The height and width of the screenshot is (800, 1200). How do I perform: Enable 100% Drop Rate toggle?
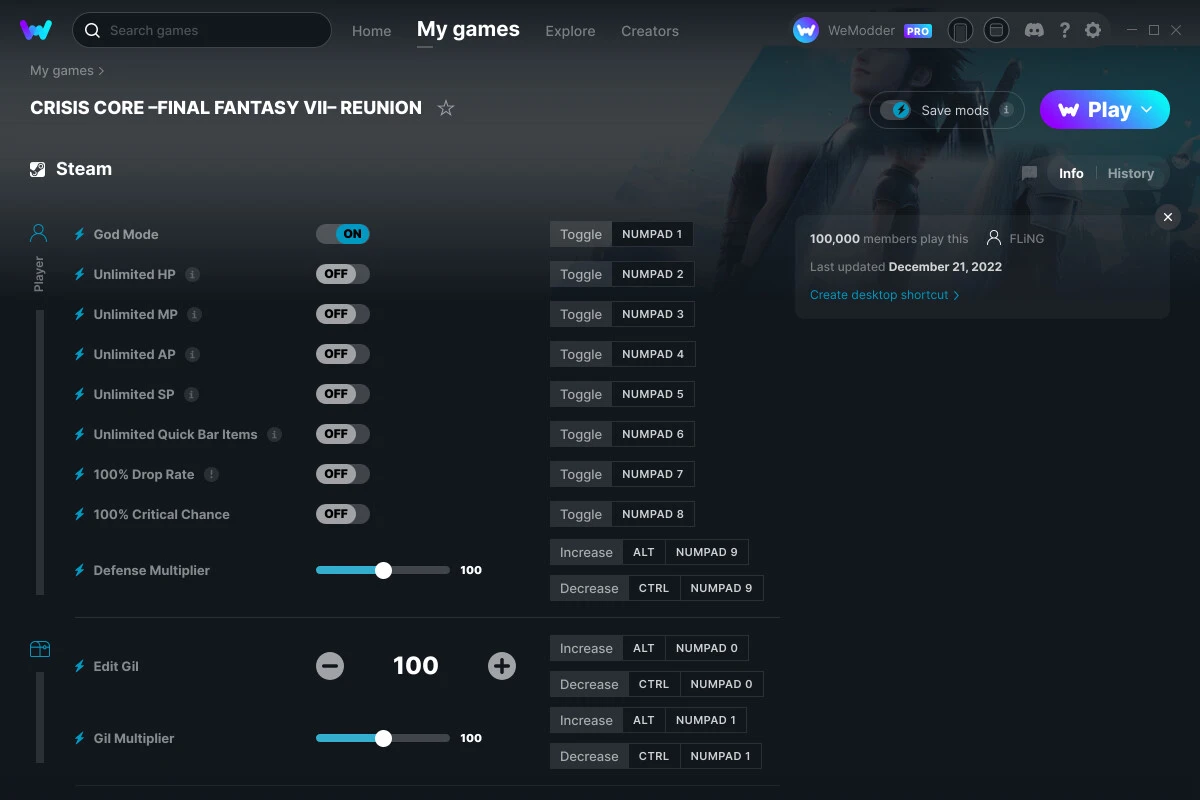point(343,474)
